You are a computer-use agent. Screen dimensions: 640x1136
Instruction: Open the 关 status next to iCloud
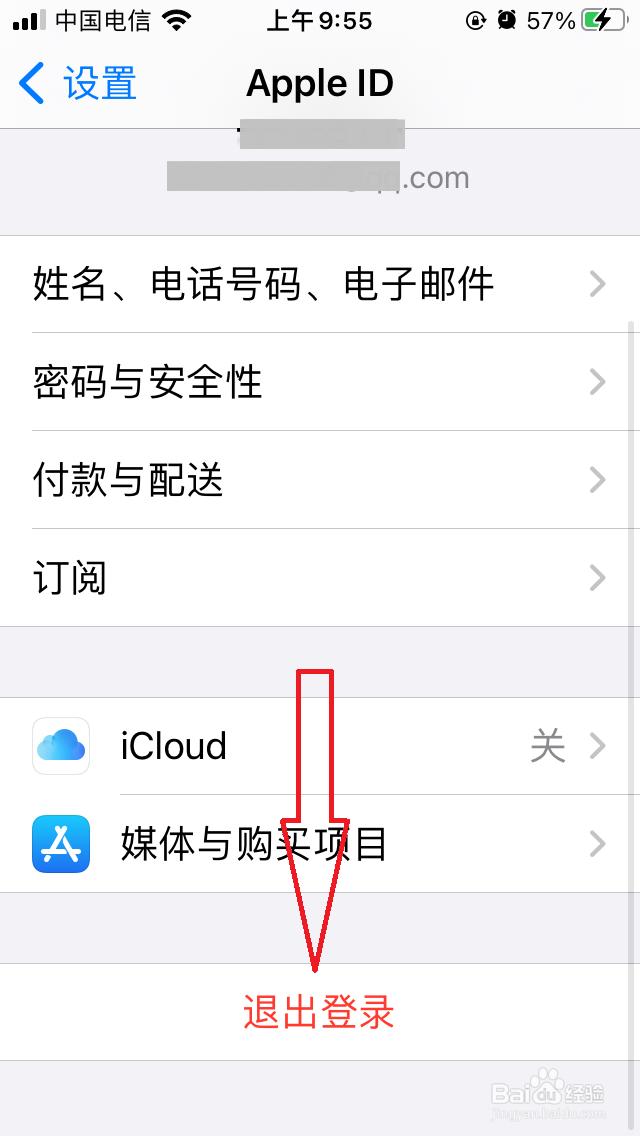(548, 746)
